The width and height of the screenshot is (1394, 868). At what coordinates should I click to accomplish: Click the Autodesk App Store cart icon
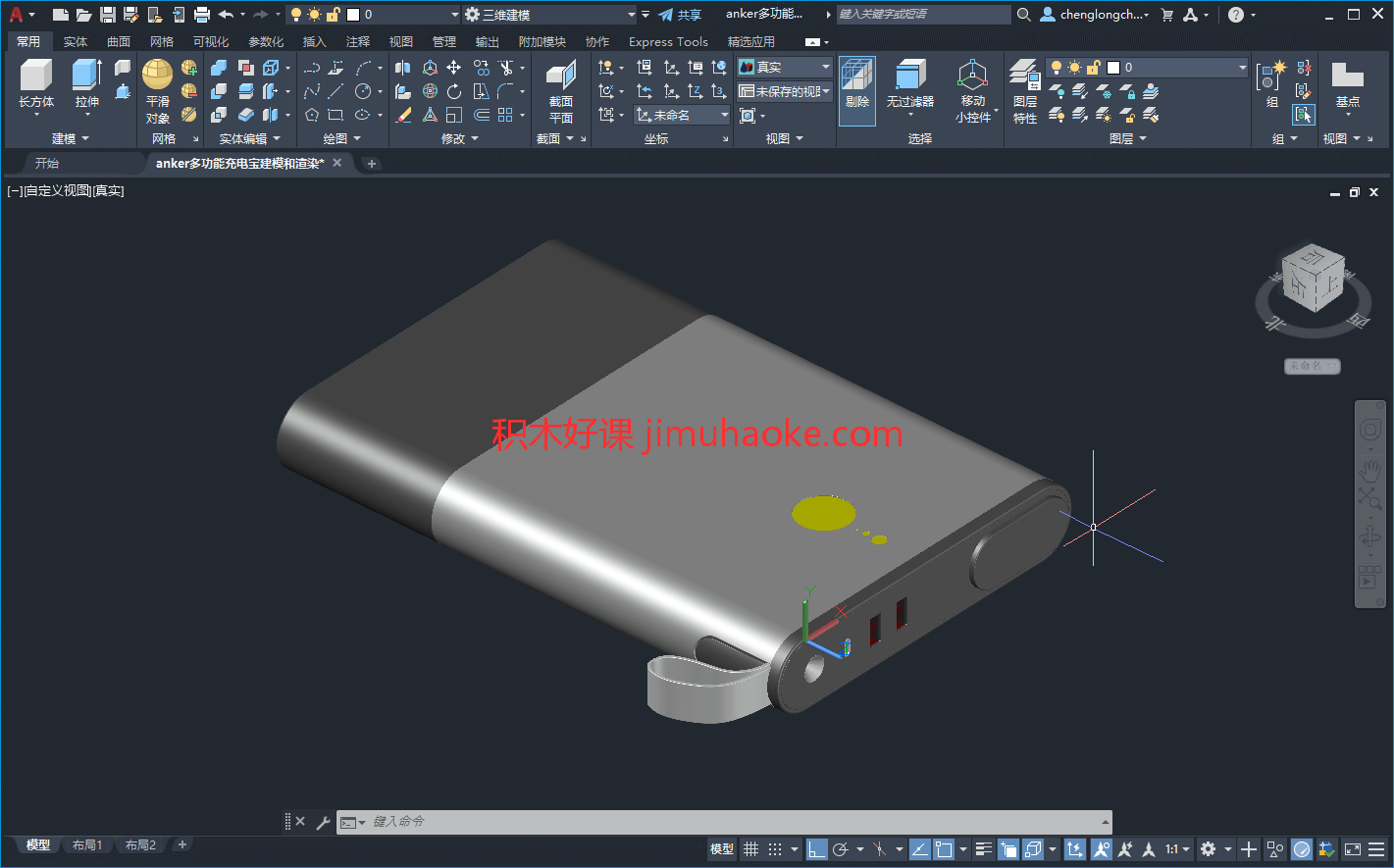coord(1166,14)
